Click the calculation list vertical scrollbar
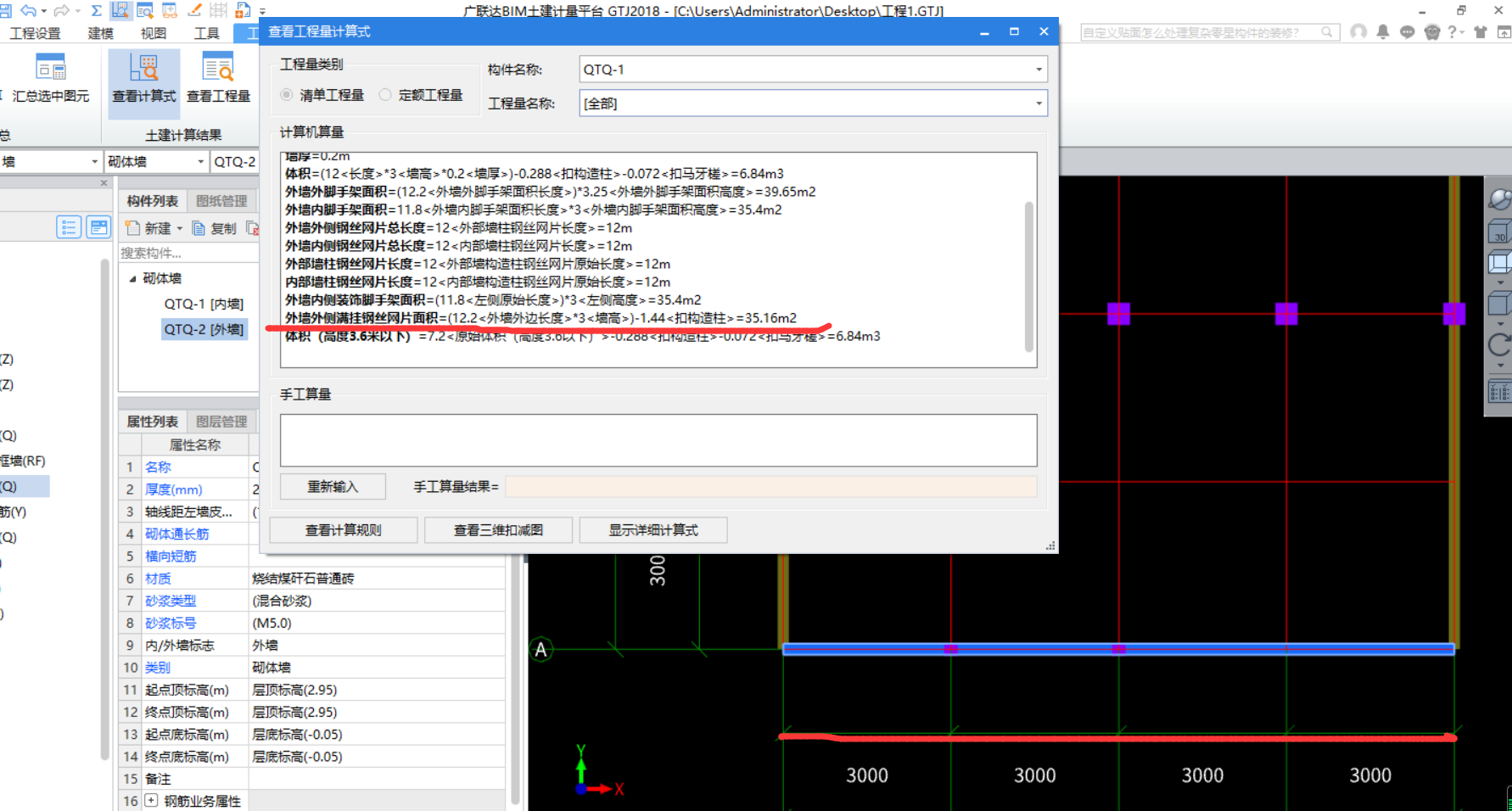Image resolution: width=1512 pixels, height=811 pixels. 1029,276
